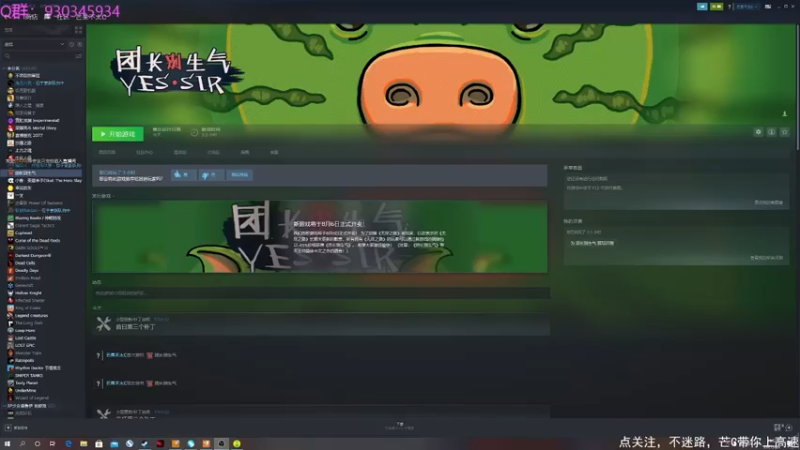Focus the library search field
Screen dimensions: 800x450
(38, 56)
